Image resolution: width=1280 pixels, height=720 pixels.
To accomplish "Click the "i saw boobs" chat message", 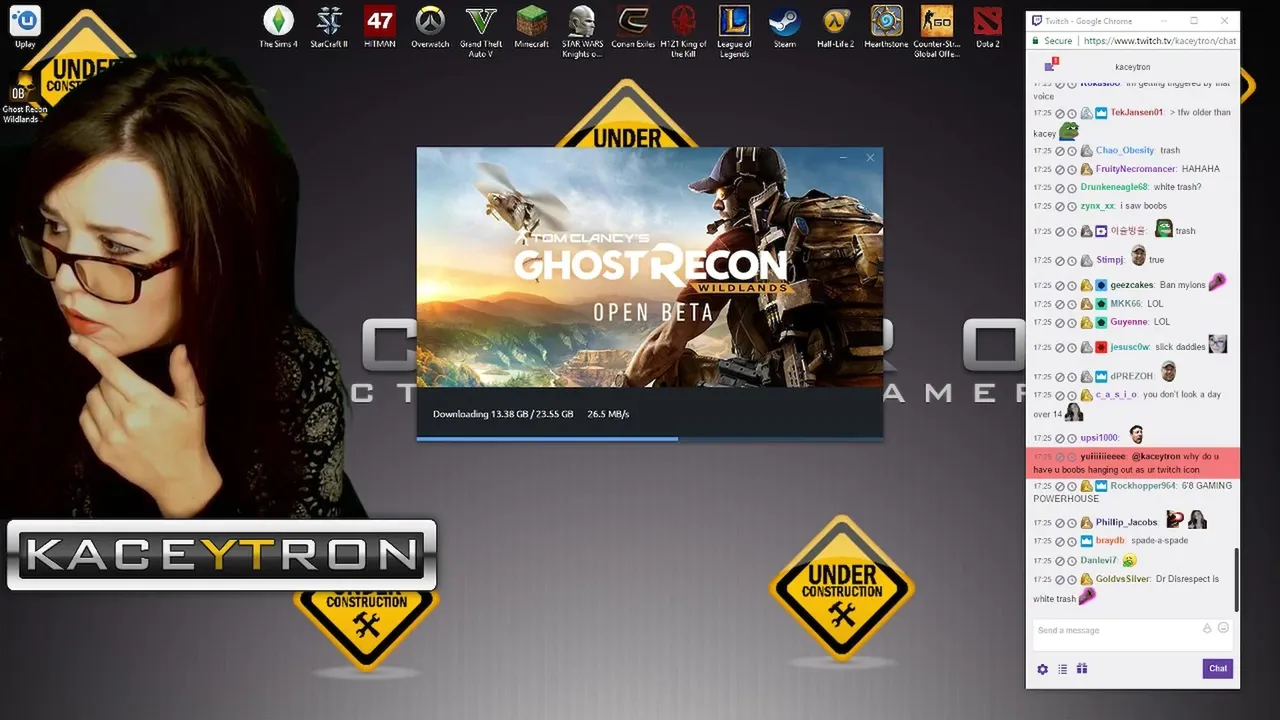I will 1143,206.
